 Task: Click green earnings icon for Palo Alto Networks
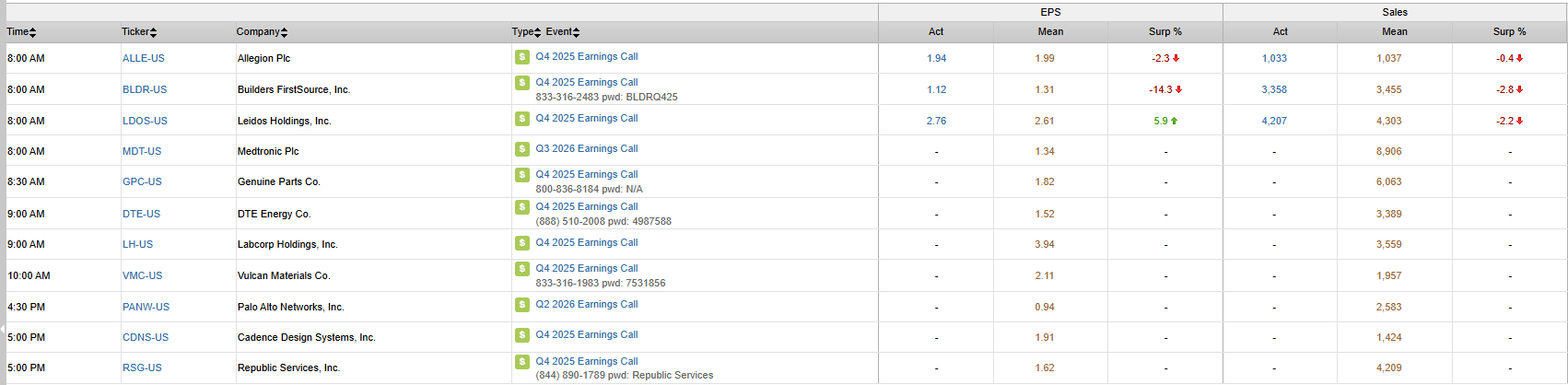pos(522,305)
